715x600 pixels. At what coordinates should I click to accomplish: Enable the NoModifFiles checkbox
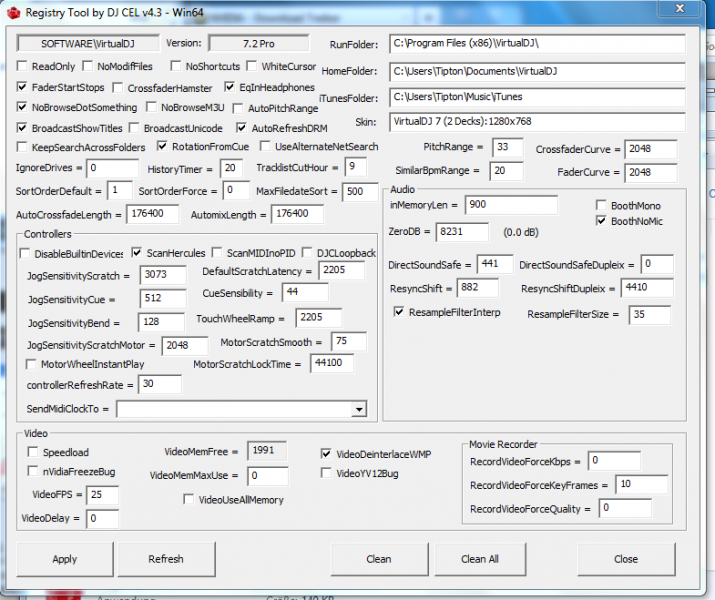[87, 66]
